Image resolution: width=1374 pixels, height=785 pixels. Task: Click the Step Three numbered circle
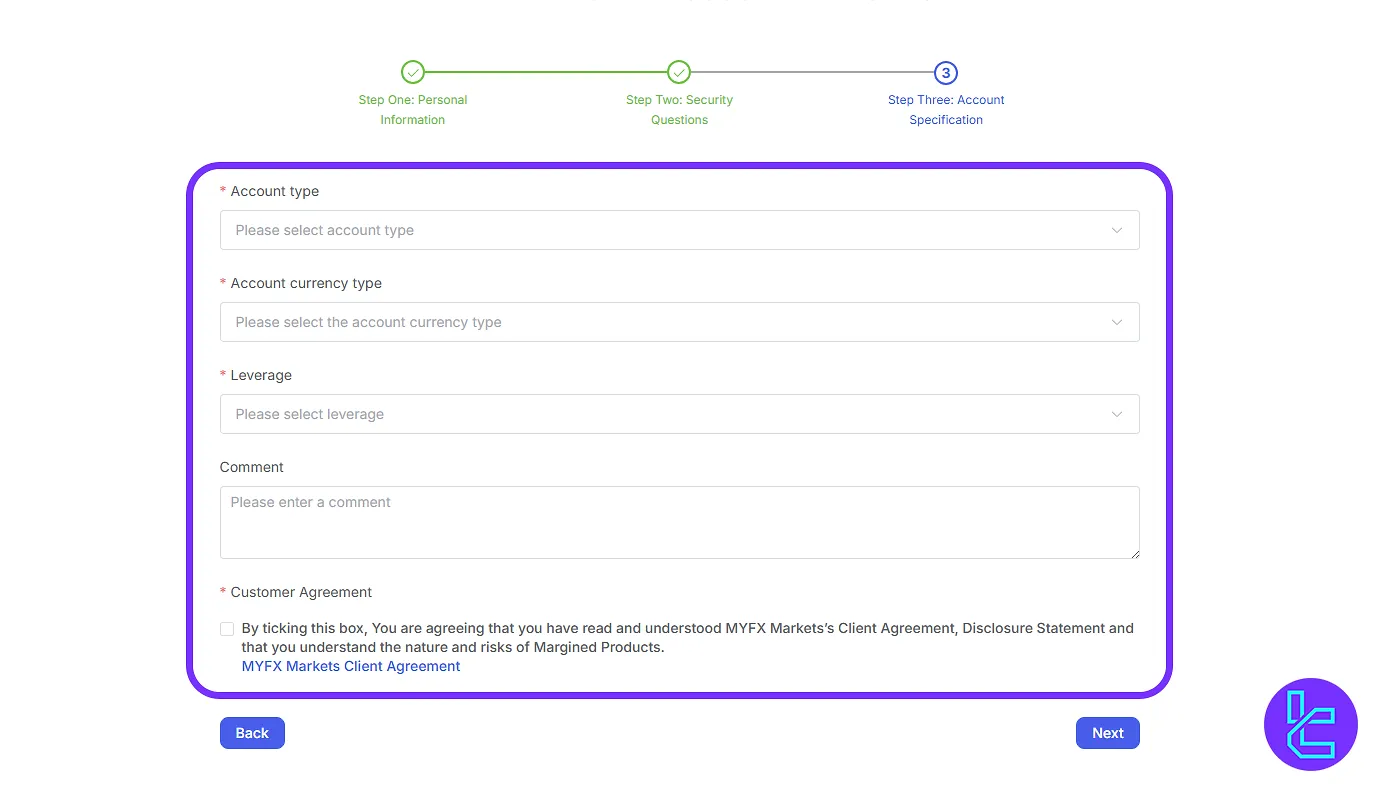946,72
